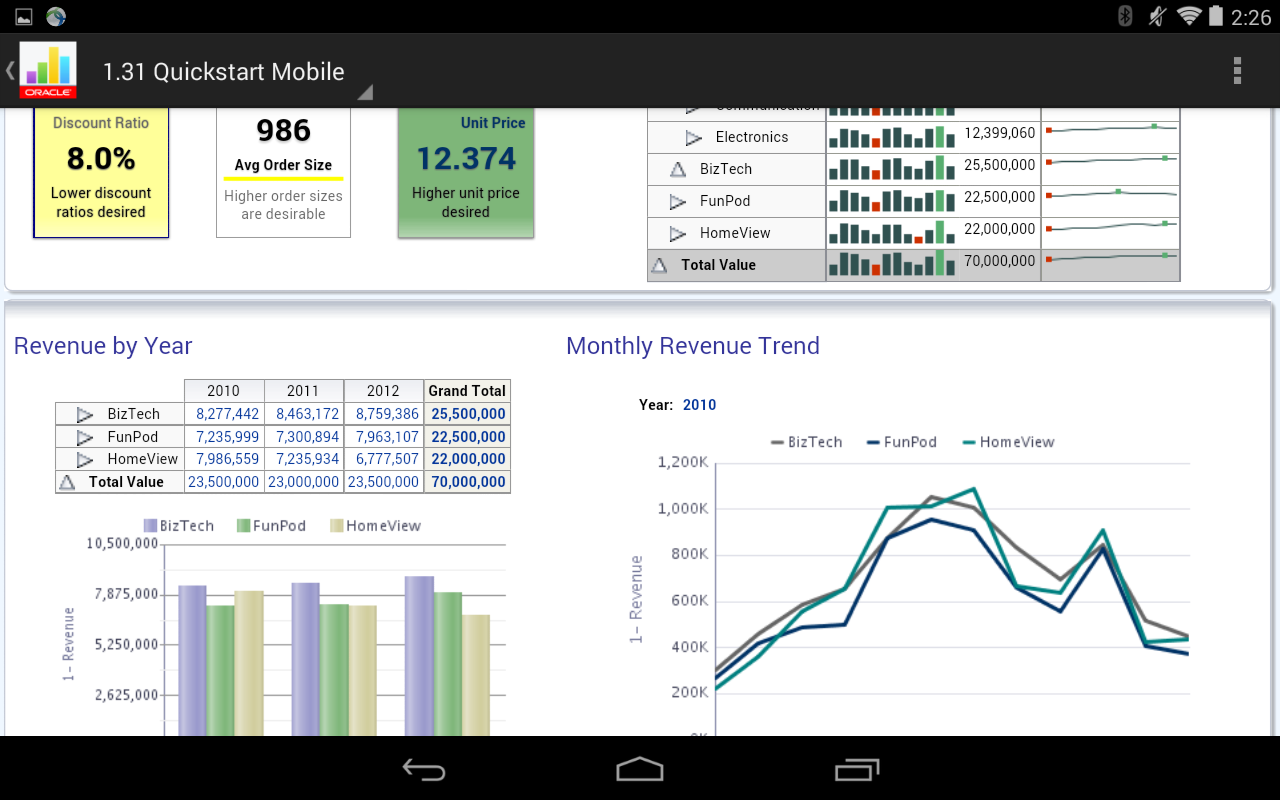Tap the BizTech trend sparkline in upper table
The image size is (1280, 800).
coord(1111,161)
